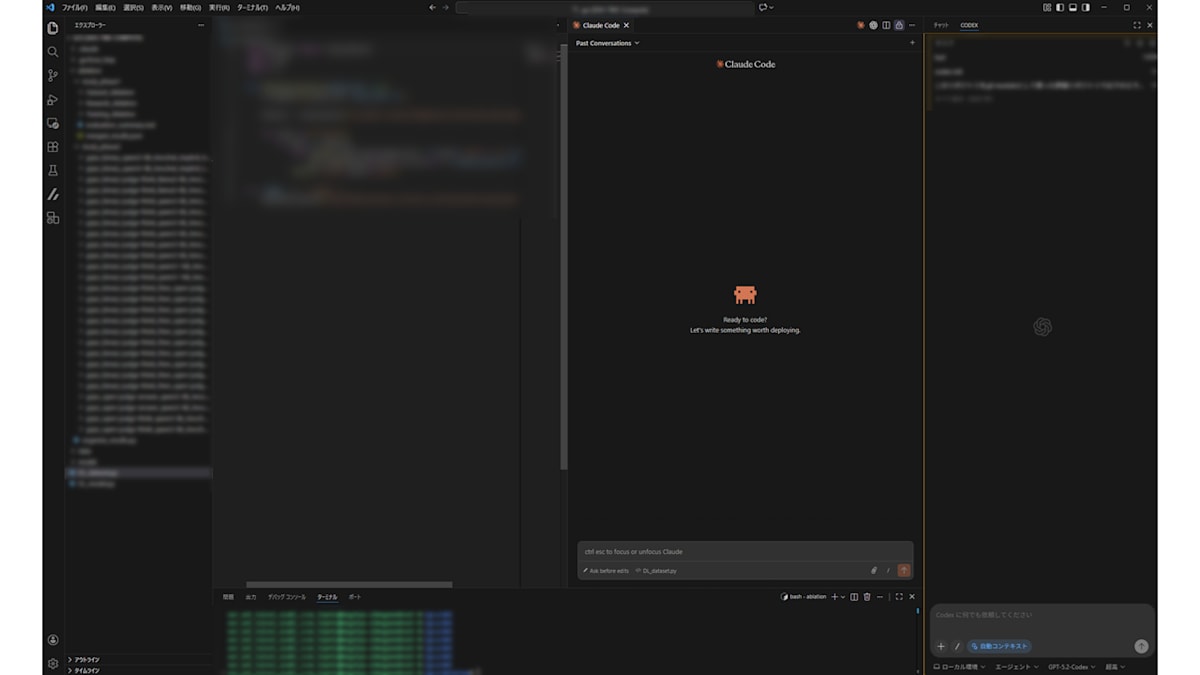Click the slash icon in Codex input
The image size is (1200, 675).
pyautogui.click(x=957, y=646)
